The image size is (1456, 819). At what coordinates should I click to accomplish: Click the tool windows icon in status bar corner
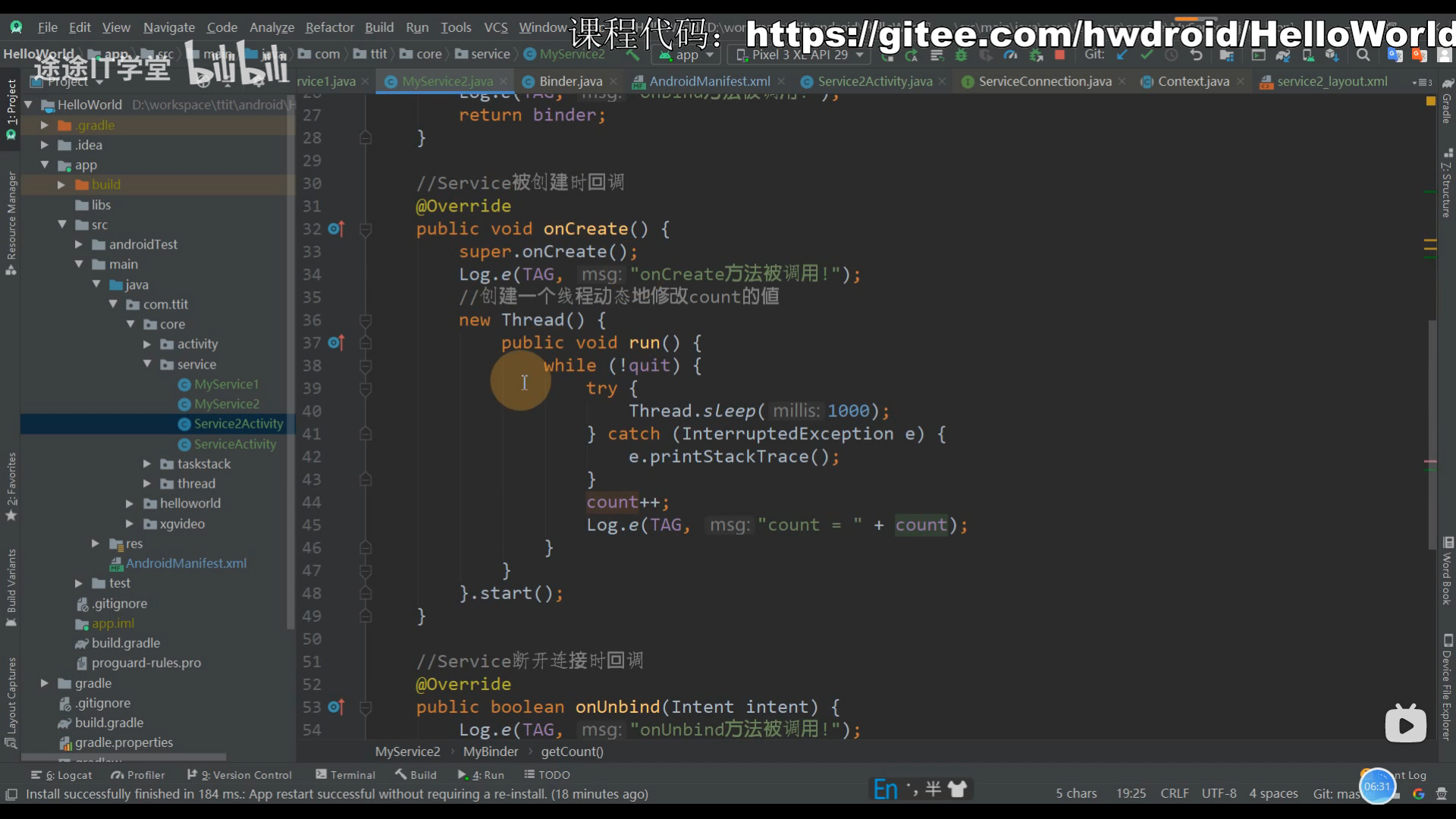pyautogui.click(x=11, y=794)
